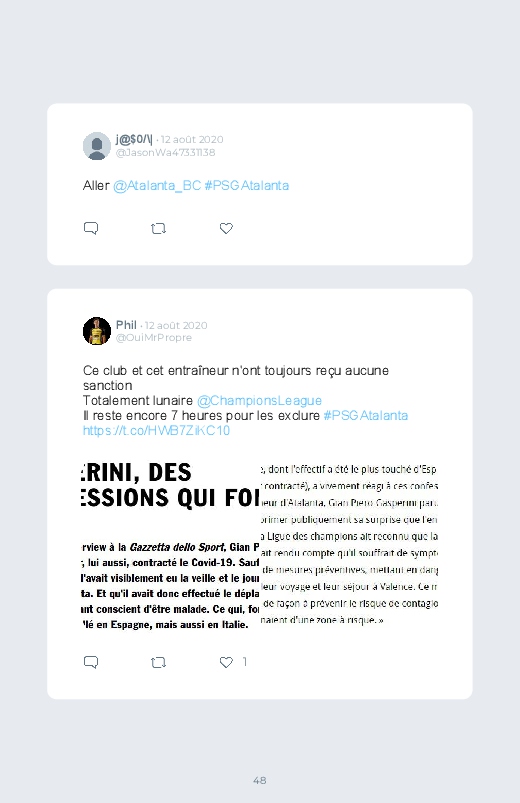The image size is (520, 803).
Task: Click the @OuiMrPropre handle
Action: (154, 337)
